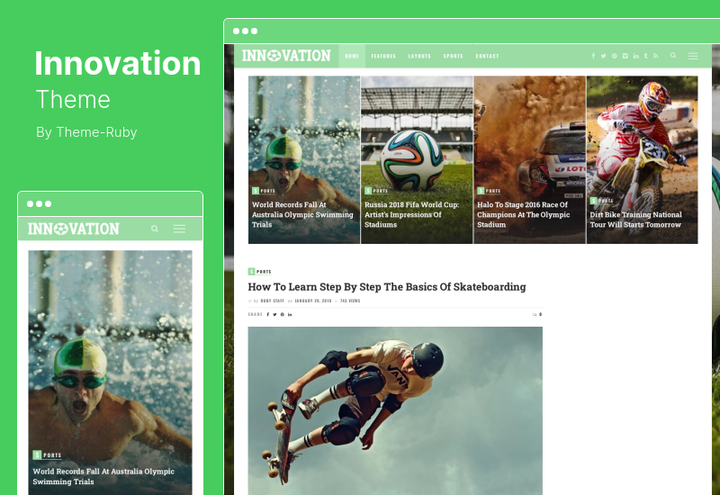
Task: Click Sports tag on Halo race slide
Action: tap(489, 191)
